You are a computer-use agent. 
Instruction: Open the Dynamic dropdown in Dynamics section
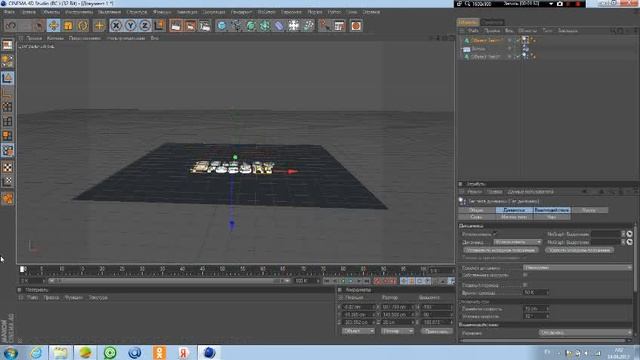tap(518, 242)
